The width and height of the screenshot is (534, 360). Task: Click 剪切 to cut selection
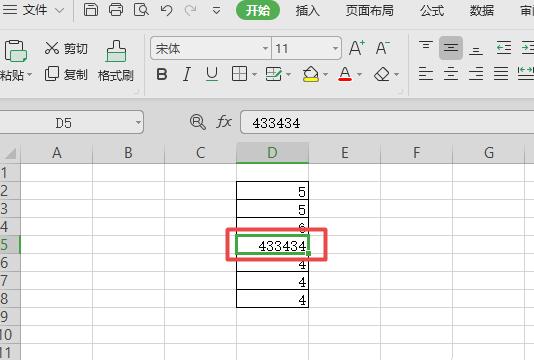point(66,48)
